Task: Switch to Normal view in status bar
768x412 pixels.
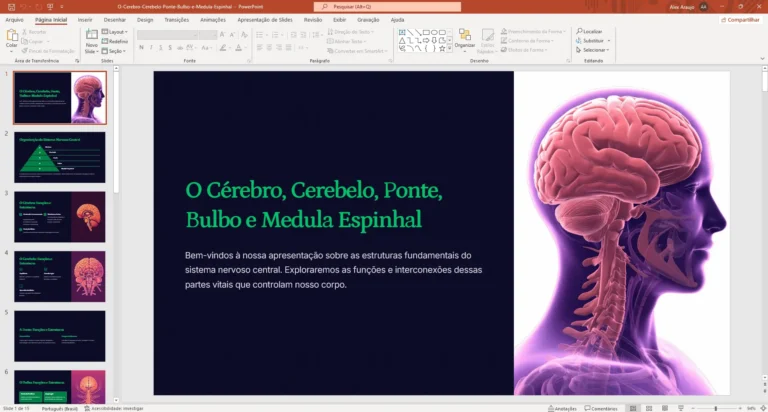Action: point(633,408)
